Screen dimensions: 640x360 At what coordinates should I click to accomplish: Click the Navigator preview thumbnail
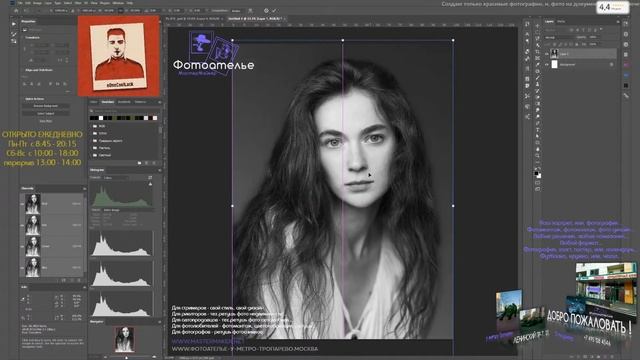pyautogui.click(x=124, y=339)
